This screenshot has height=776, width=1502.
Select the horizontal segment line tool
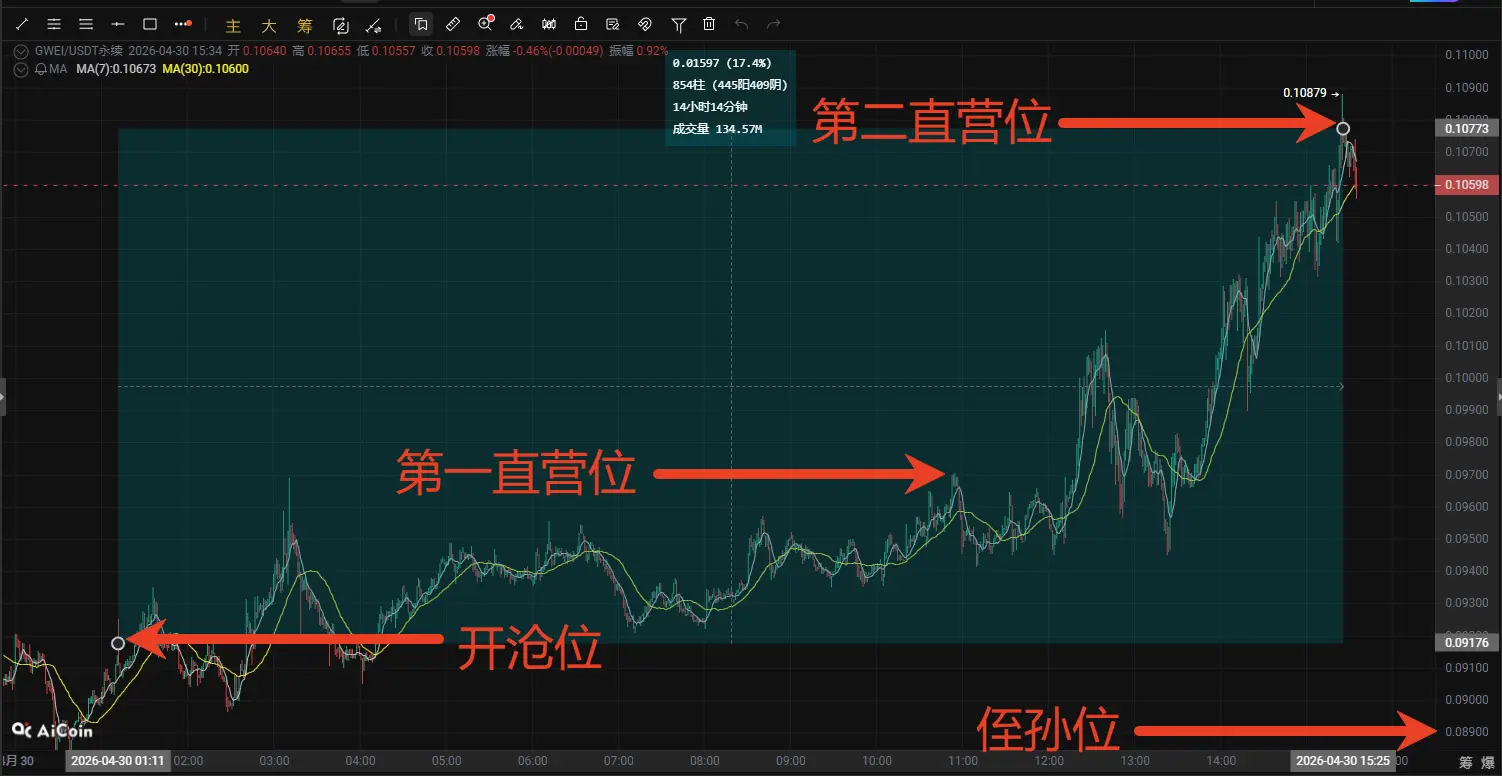[x=118, y=24]
